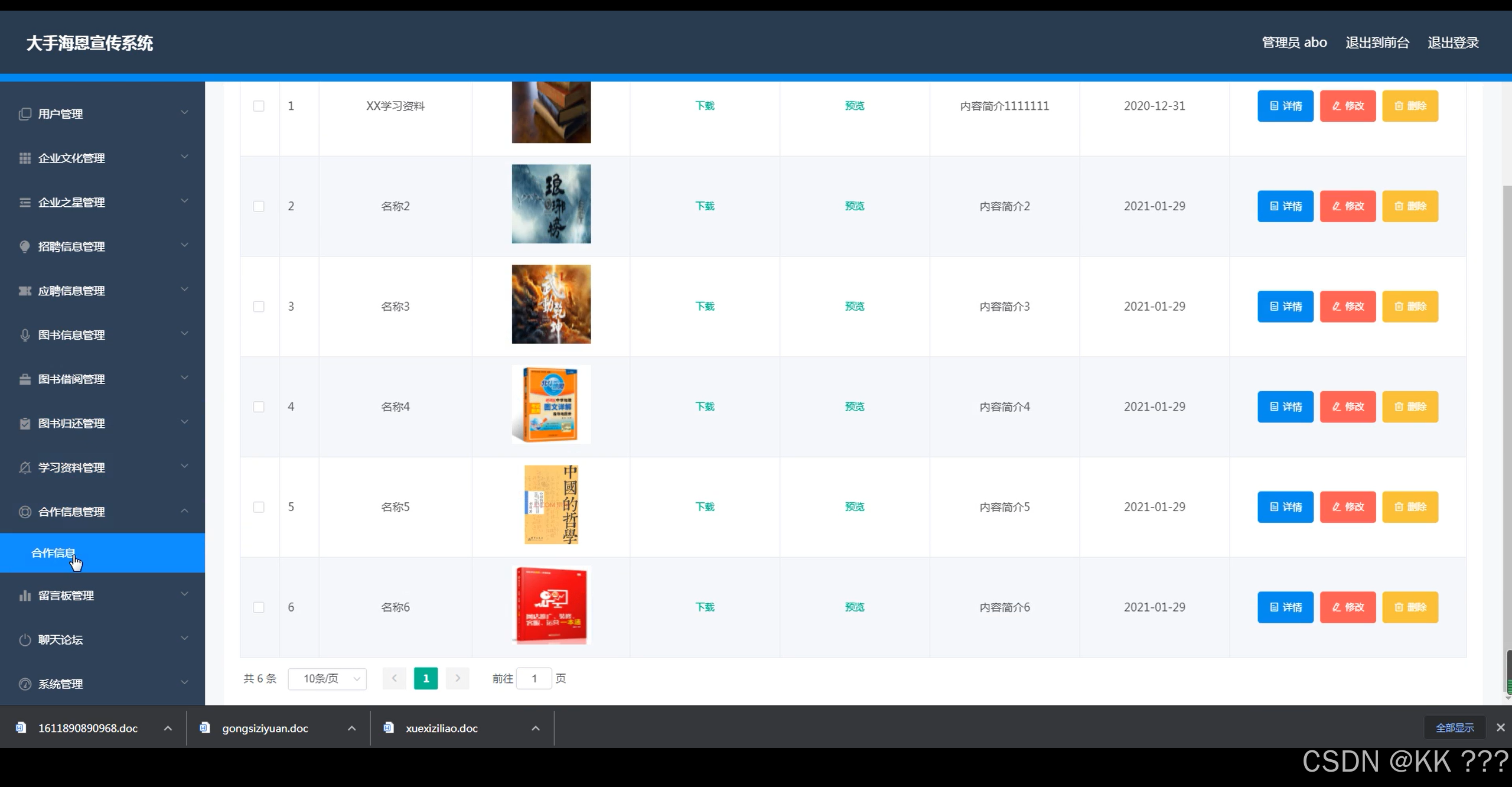The image size is (1512, 787).
Task: Expand 图书信息管理 chevron
Action: [x=184, y=333]
